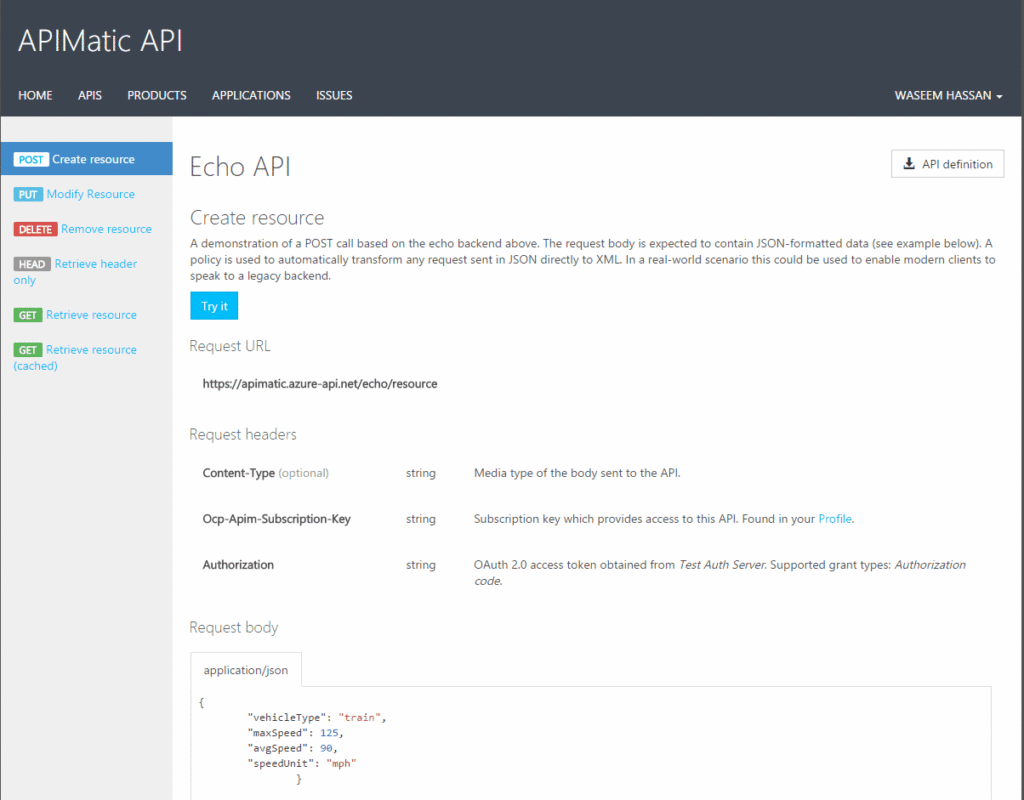Select the DELETE Remove resource badge
The width and height of the screenshot is (1024, 800).
[35, 228]
